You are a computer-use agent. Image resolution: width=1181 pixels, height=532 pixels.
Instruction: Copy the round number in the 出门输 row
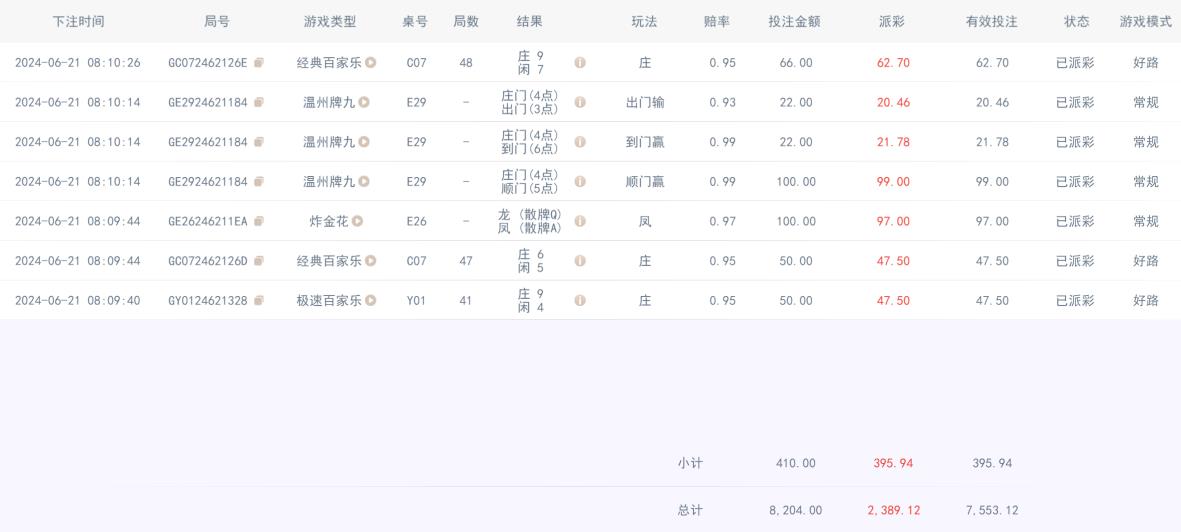[x=259, y=102]
